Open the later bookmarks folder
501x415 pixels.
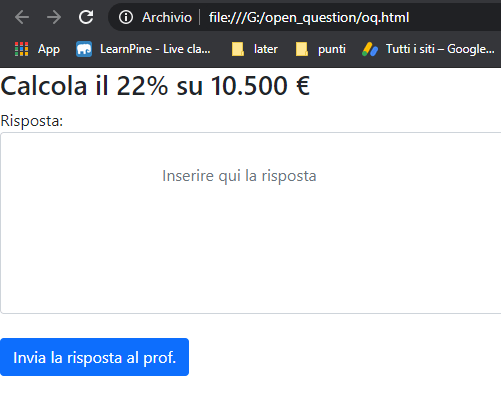pos(255,49)
